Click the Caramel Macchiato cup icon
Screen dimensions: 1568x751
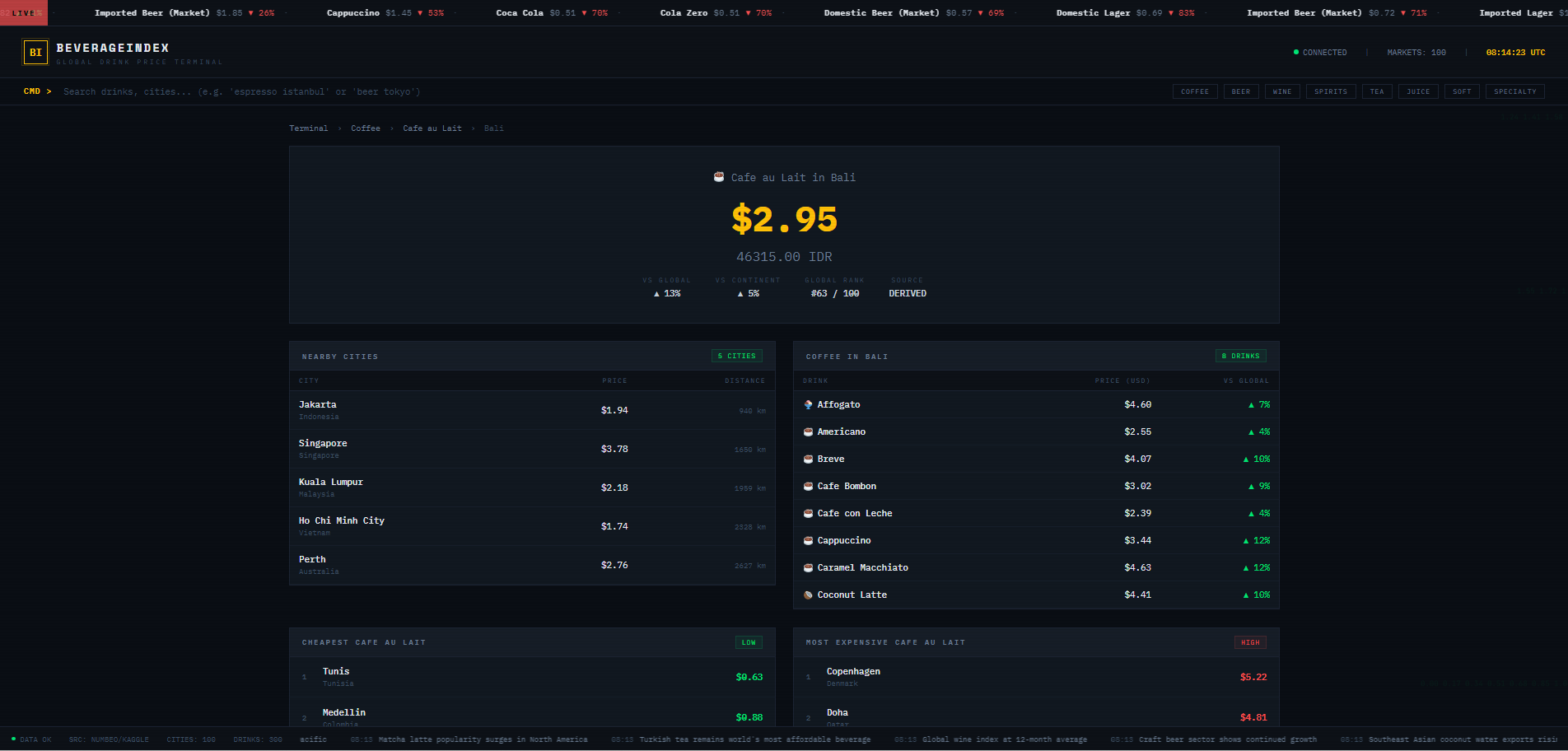click(x=808, y=567)
